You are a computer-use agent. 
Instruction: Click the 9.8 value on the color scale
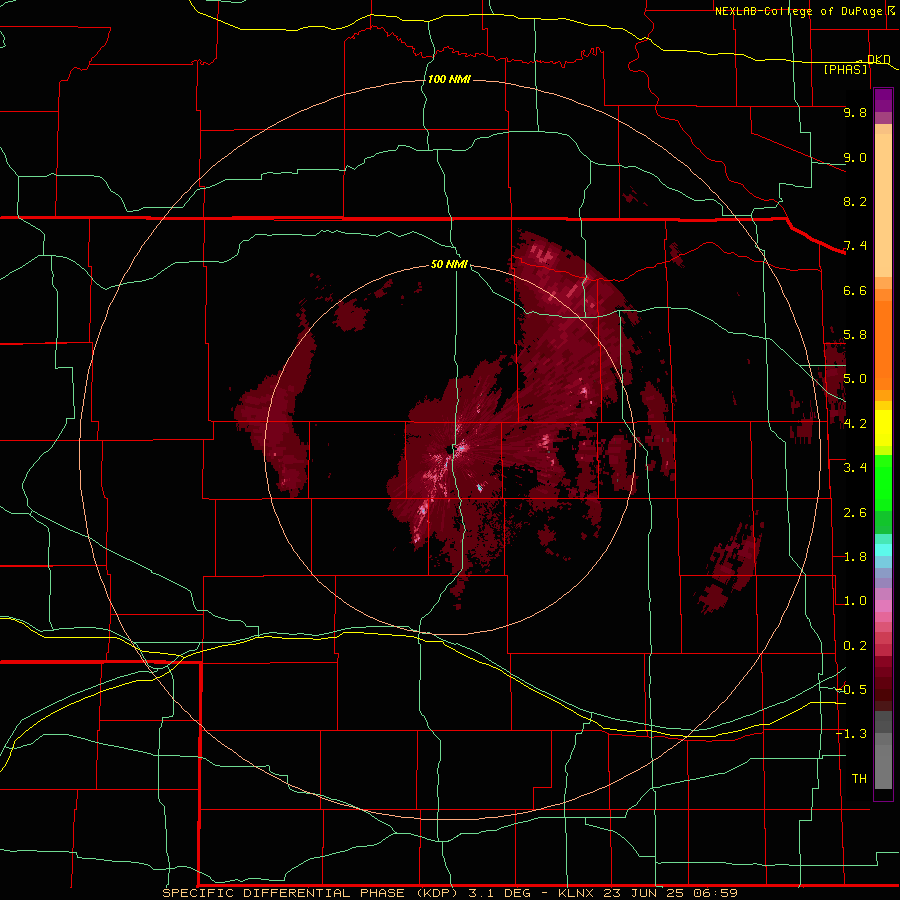pyautogui.click(x=855, y=112)
